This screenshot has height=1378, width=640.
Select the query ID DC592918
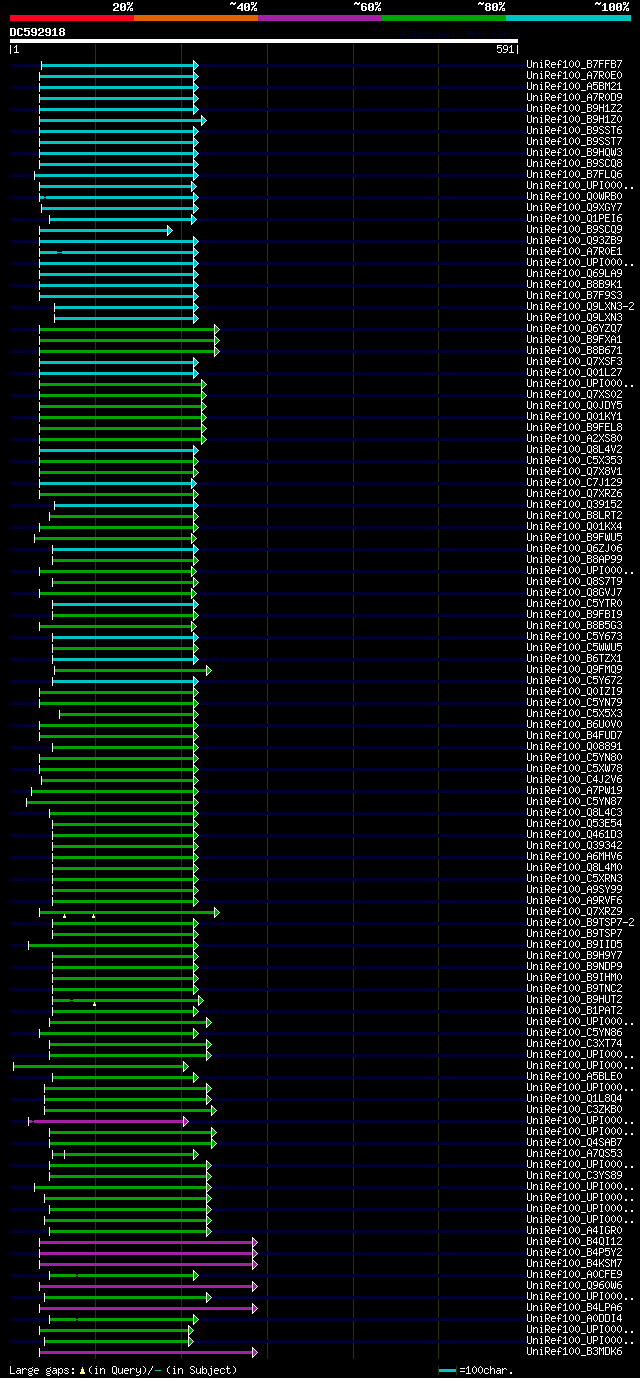point(38,32)
